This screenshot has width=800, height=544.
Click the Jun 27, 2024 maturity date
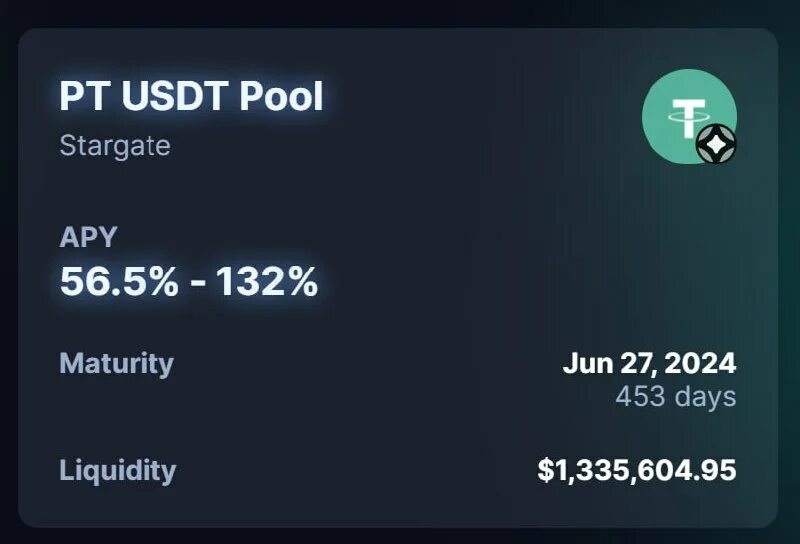tap(649, 363)
